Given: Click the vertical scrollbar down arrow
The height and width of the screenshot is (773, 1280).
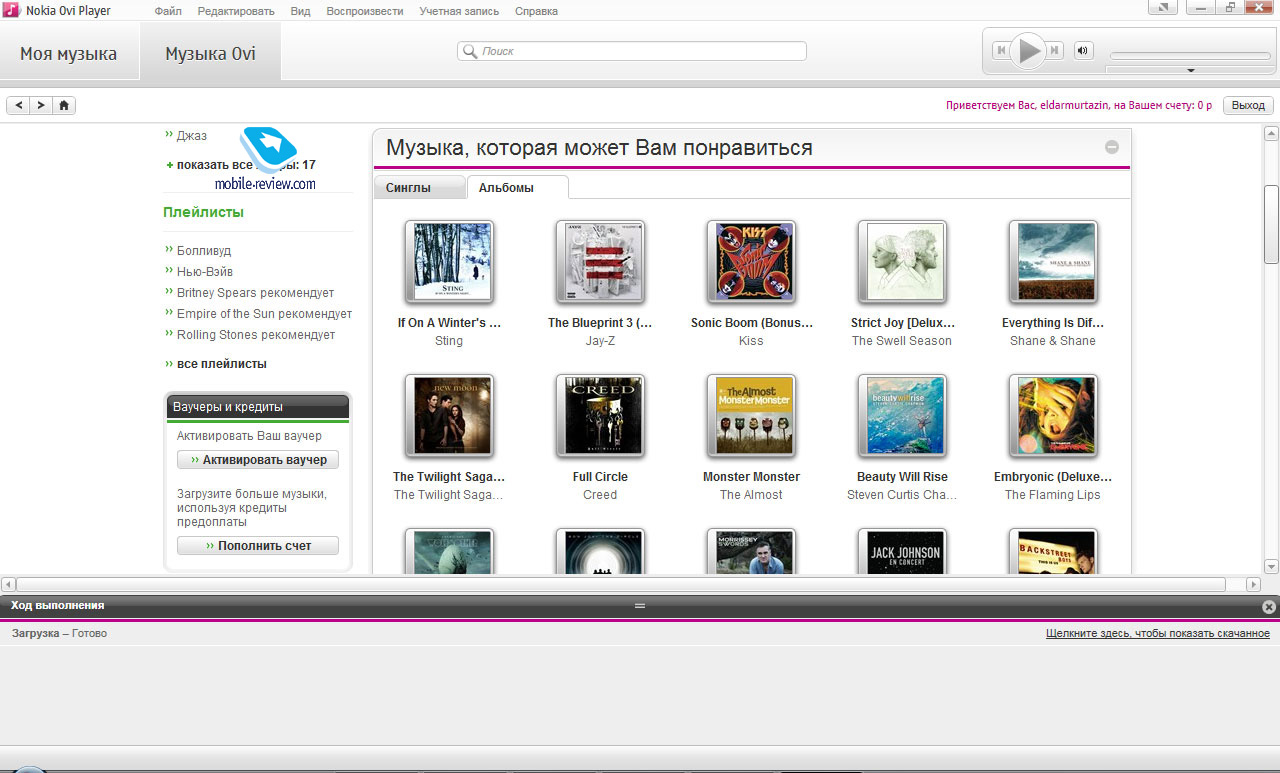Looking at the screenshot, I should pyautogui.click(x=1271, y=565).
